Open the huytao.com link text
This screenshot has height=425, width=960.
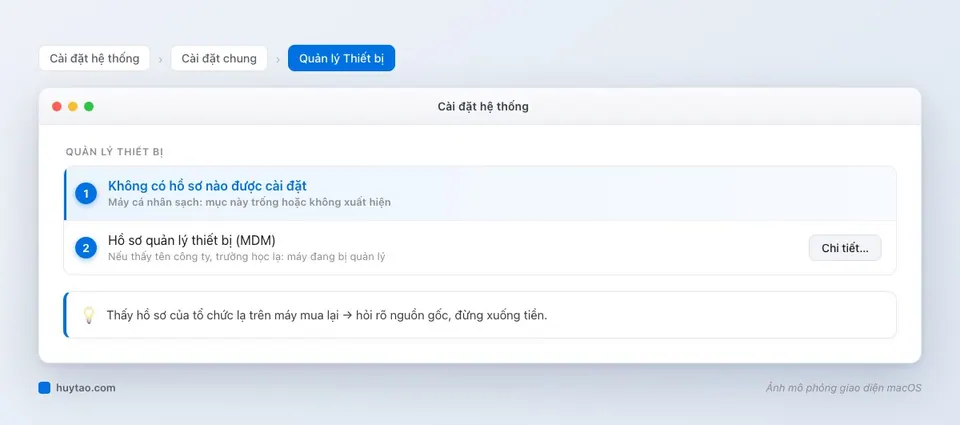(x=86, y=388)
